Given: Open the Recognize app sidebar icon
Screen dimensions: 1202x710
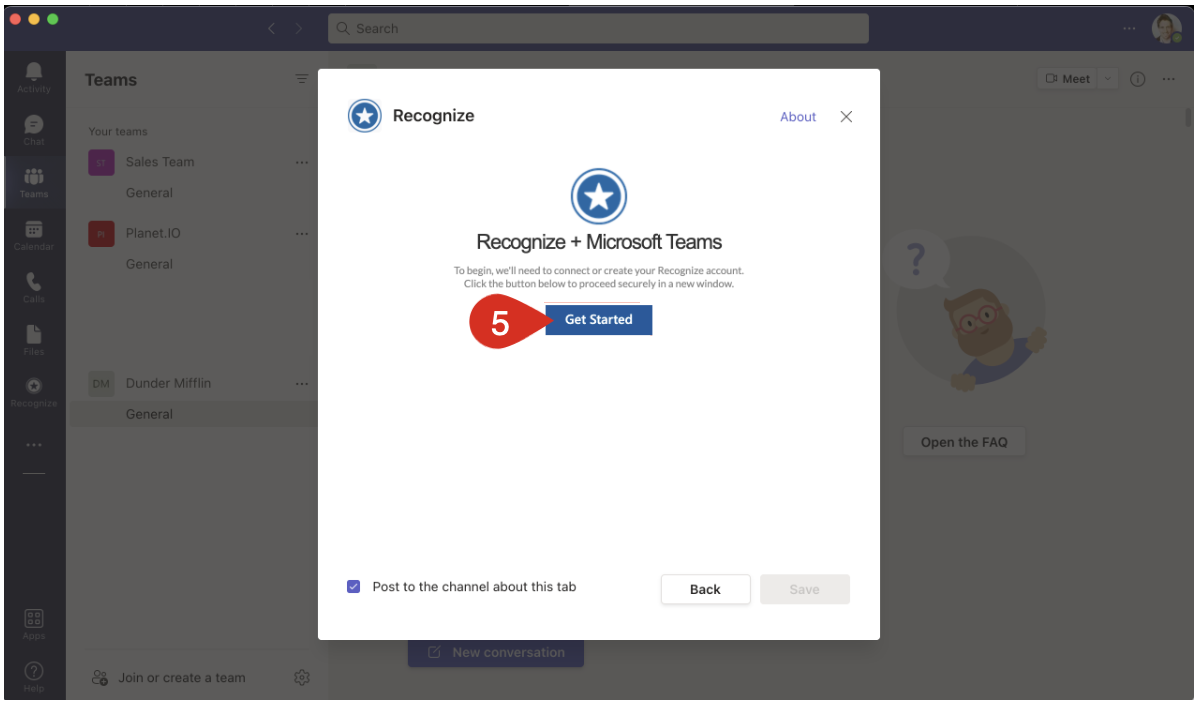Looking at the screenshot, I should tap(34, 390).
